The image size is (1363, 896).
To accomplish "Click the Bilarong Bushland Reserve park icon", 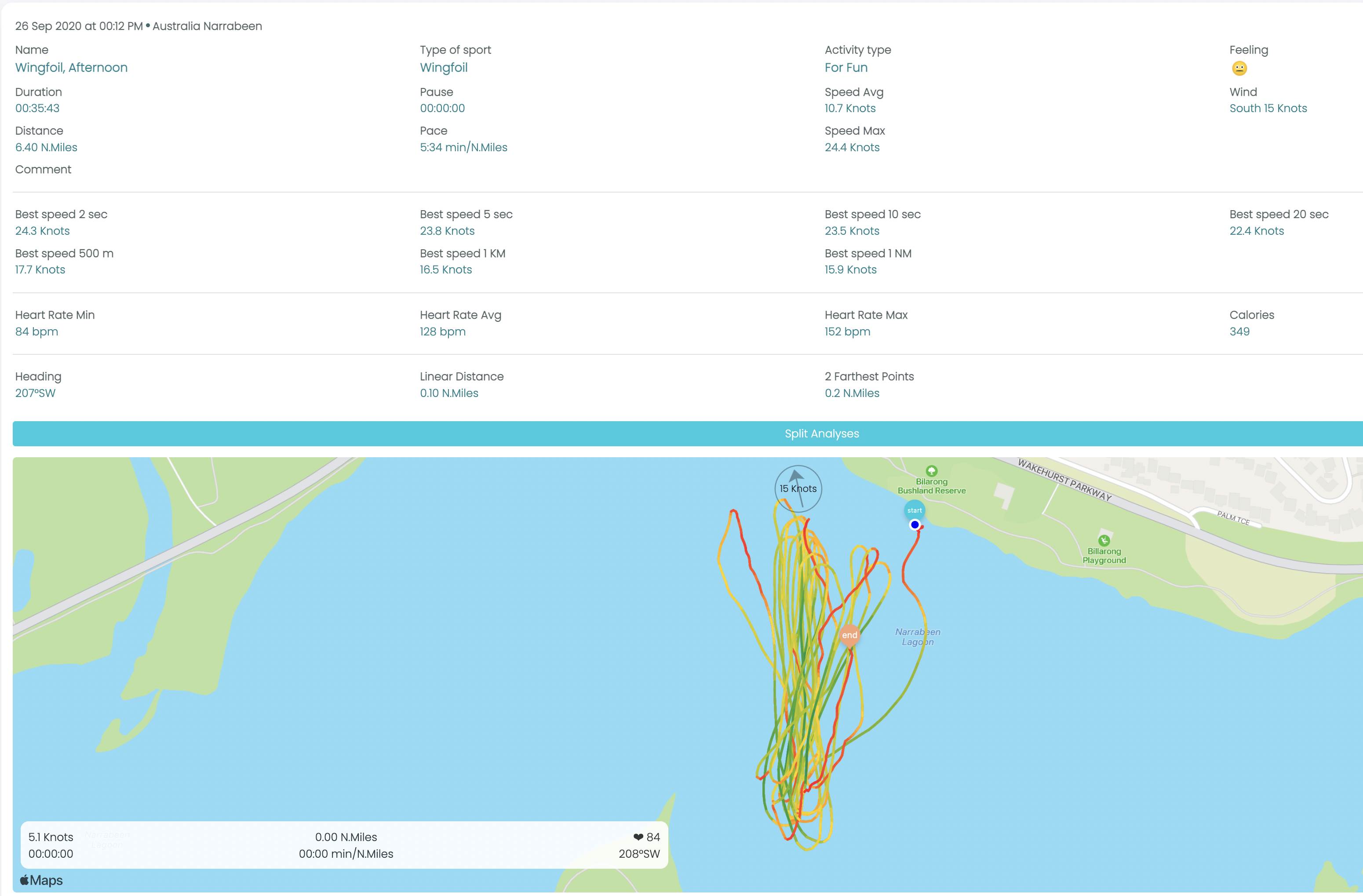I will pos(932,471).
